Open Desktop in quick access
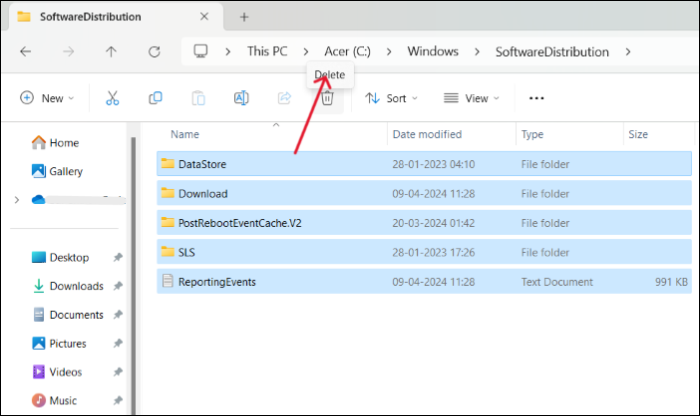 [x=61, y=258]
